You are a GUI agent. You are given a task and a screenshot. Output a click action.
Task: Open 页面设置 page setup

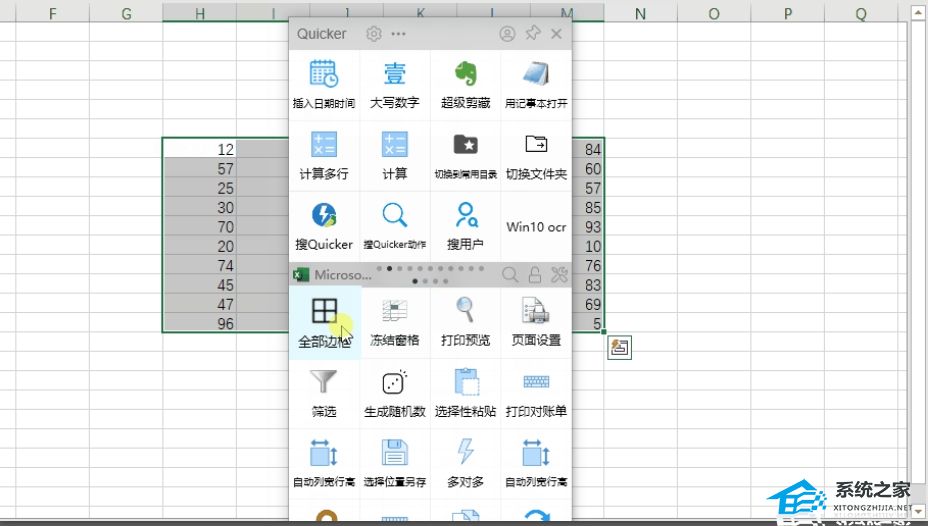[536, 322]
